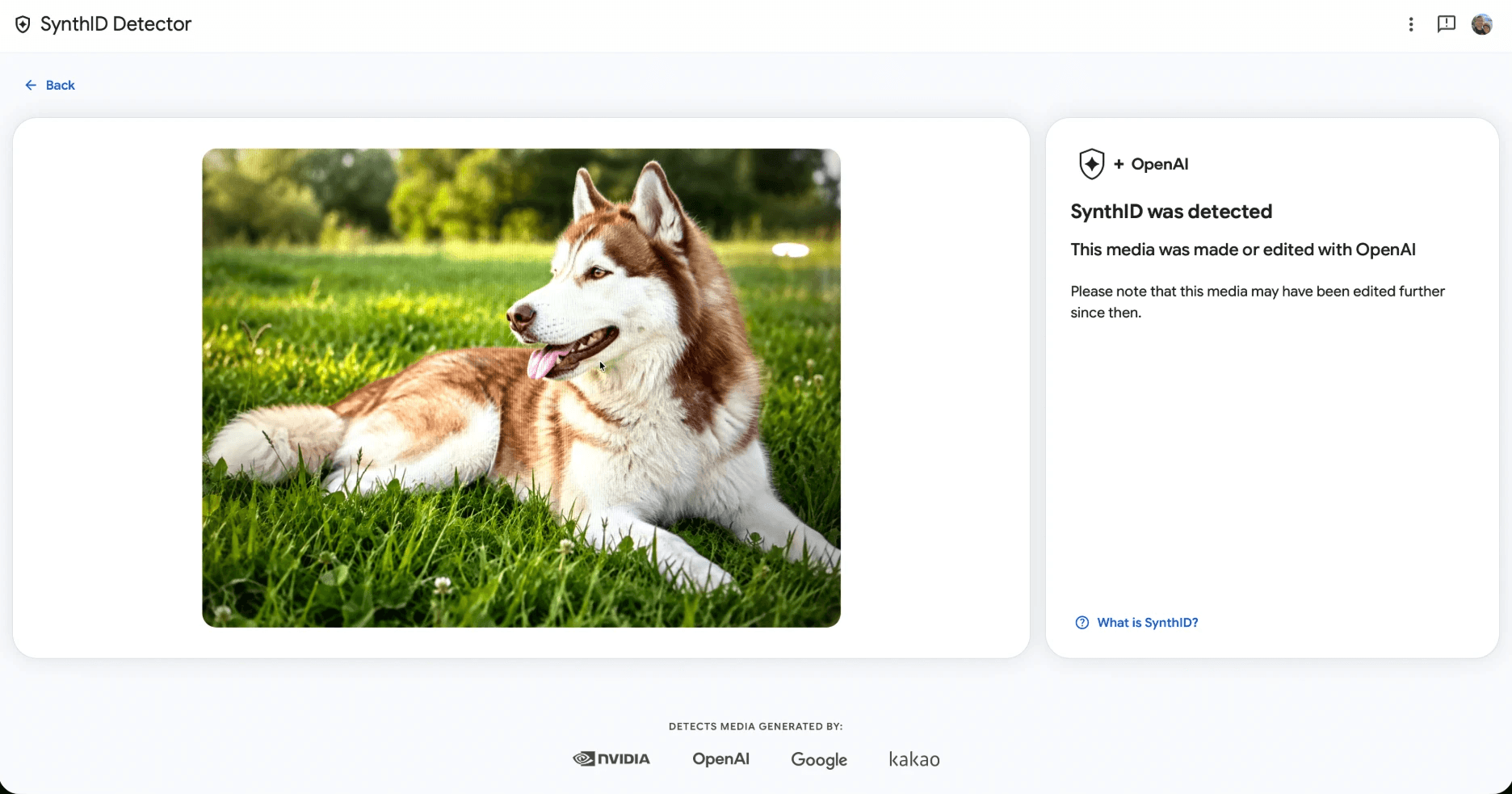The width and height of the screenshot is (1512, 794).
Task: Click the back arrow icon
Action: tap(31, 85)
